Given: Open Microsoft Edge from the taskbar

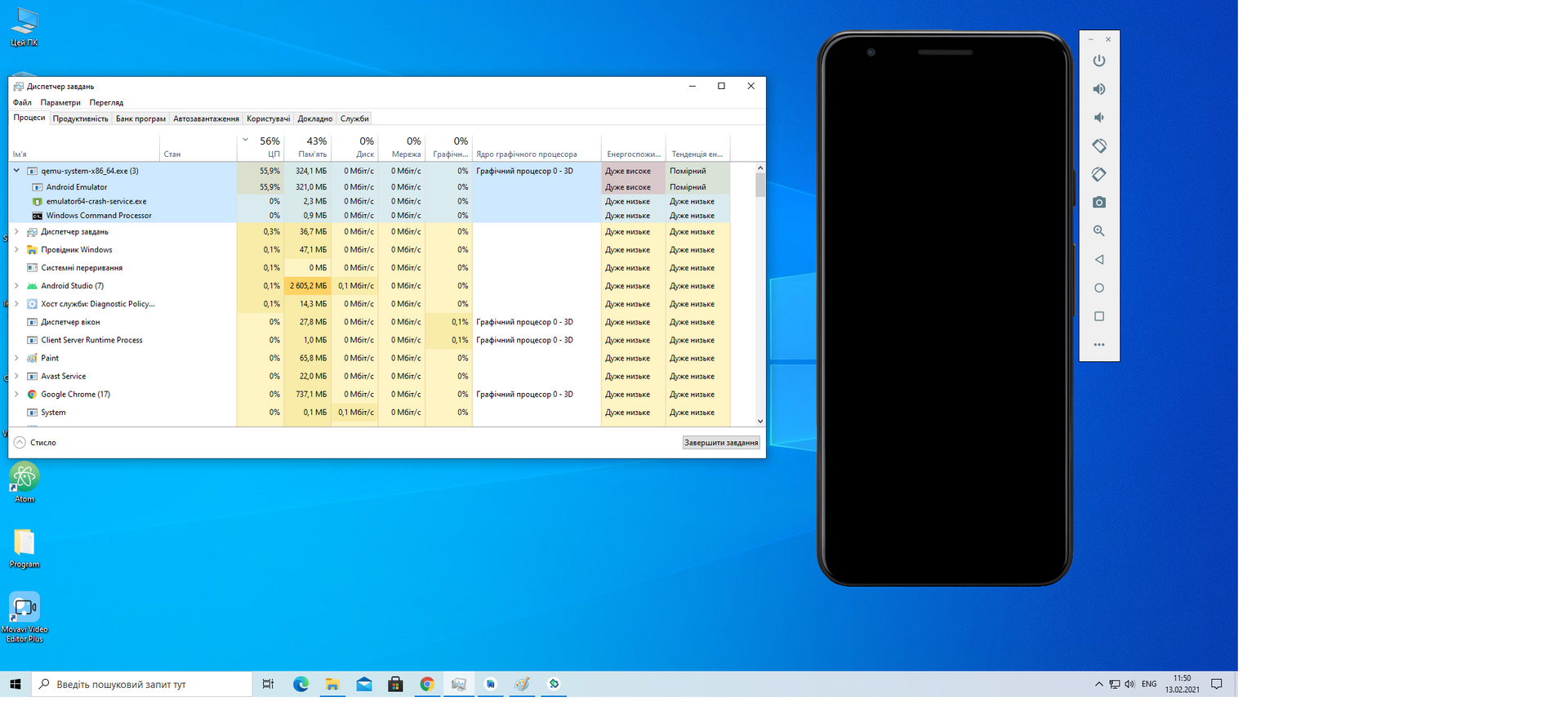Looking at the screenshot, I should pos(301,684).
